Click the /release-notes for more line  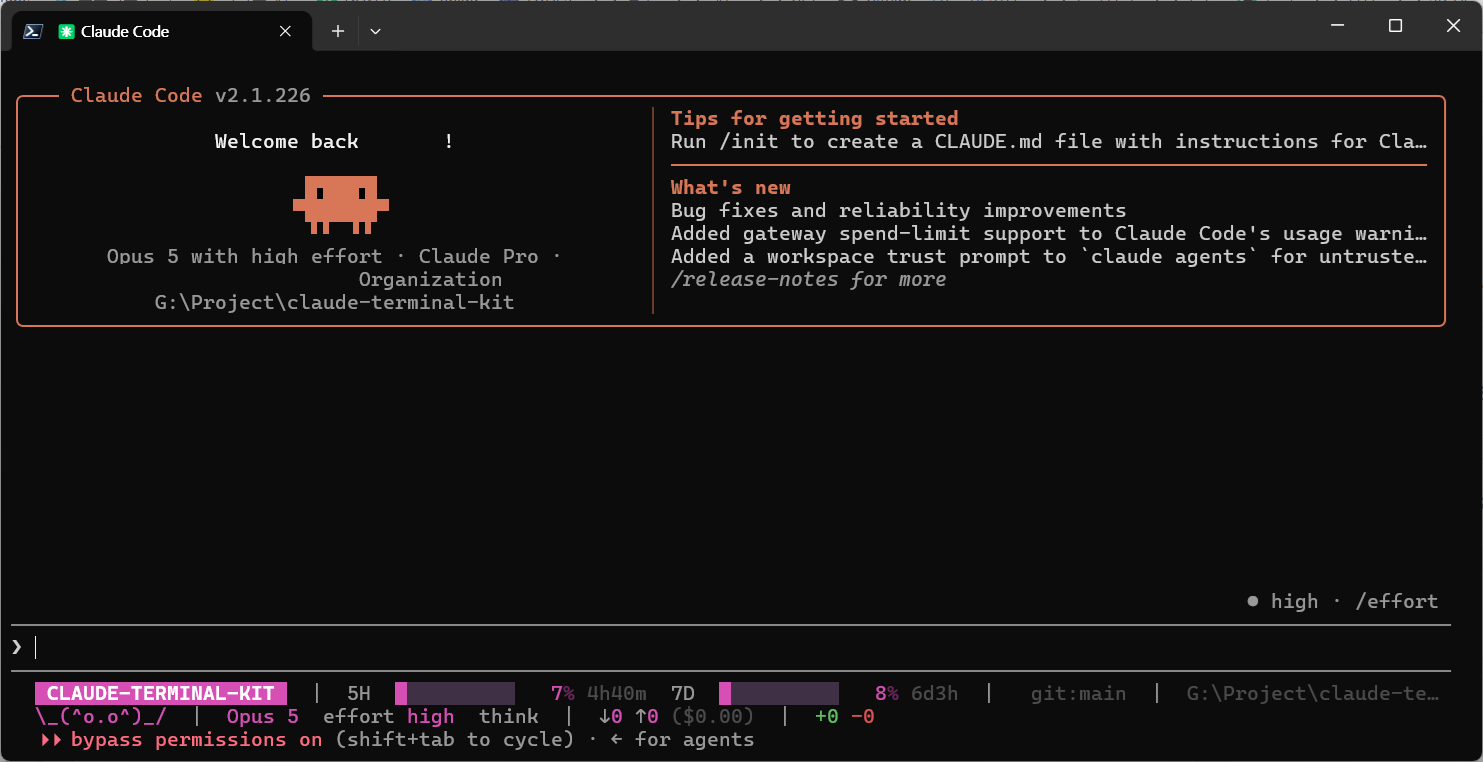809,279
